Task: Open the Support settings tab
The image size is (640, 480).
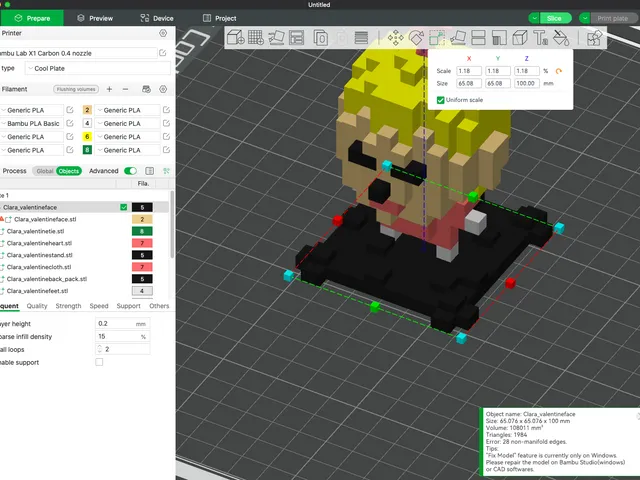Action: click(x=128, y=306)
